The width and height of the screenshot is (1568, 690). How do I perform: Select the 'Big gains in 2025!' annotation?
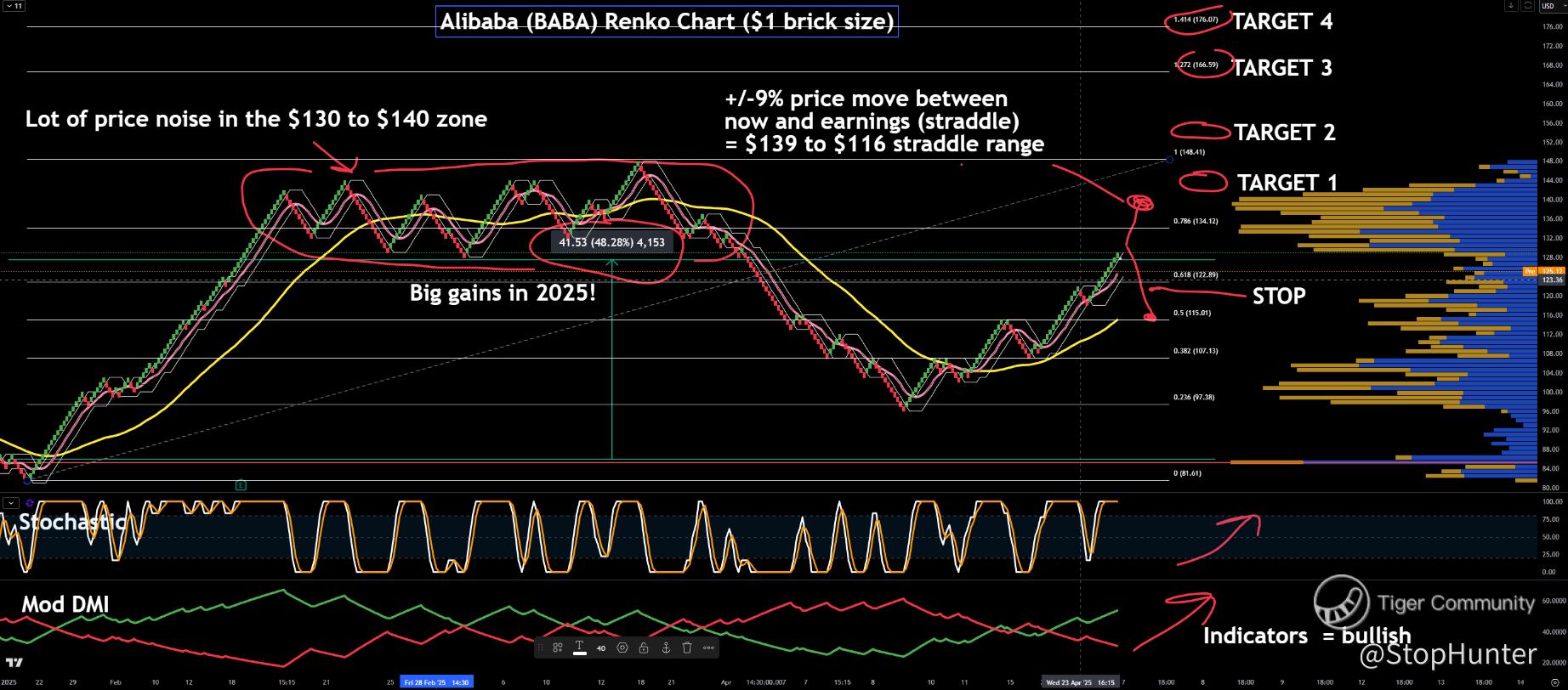point(503,293)
